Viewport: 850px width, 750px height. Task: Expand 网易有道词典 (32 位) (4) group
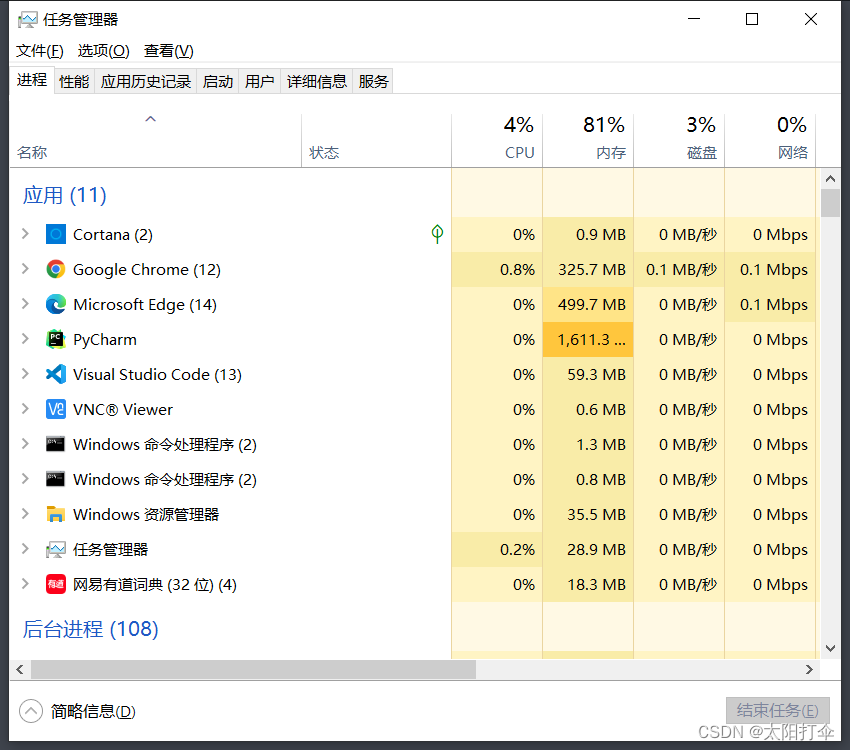(x=25, y=584)
